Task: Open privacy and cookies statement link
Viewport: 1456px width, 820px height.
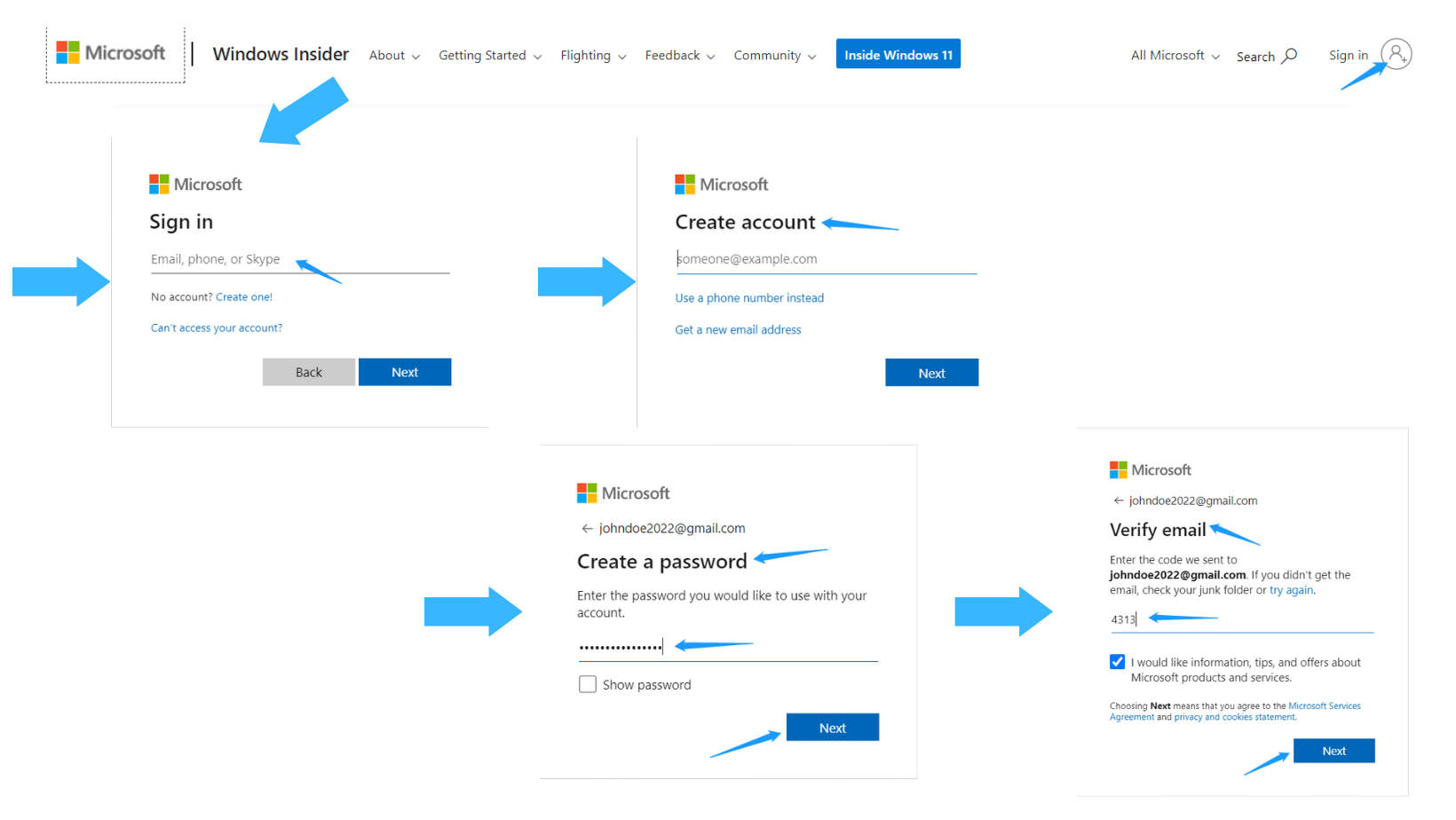Action: [1235, 717]
